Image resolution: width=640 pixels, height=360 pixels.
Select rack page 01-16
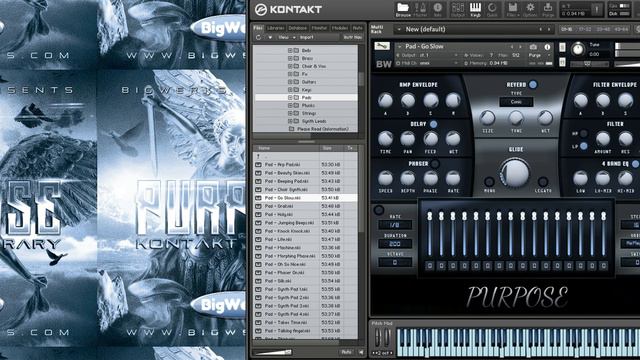tap(566, 29)
